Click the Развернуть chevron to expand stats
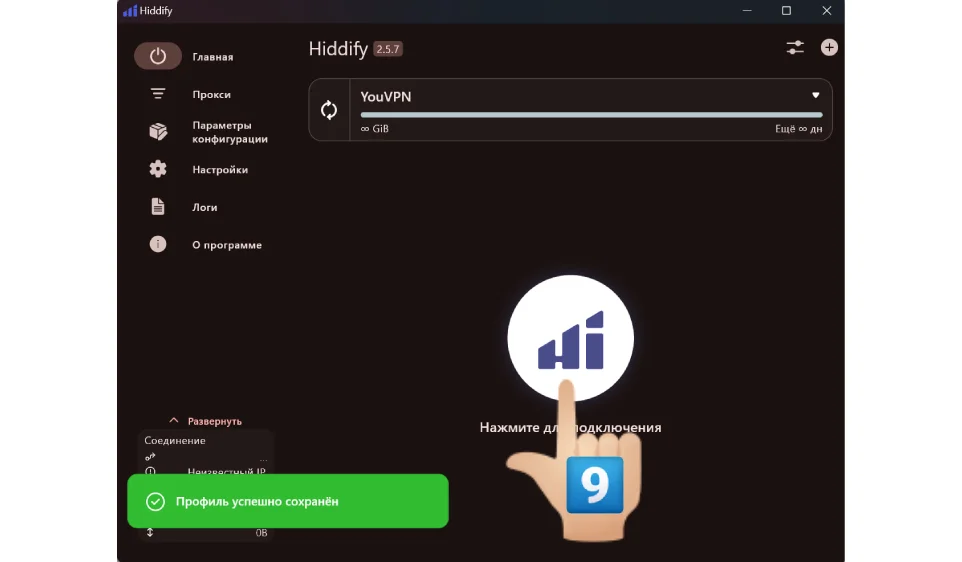Image resolution: width=962 pixels, height=562 pixels. [x=174, y=421]
